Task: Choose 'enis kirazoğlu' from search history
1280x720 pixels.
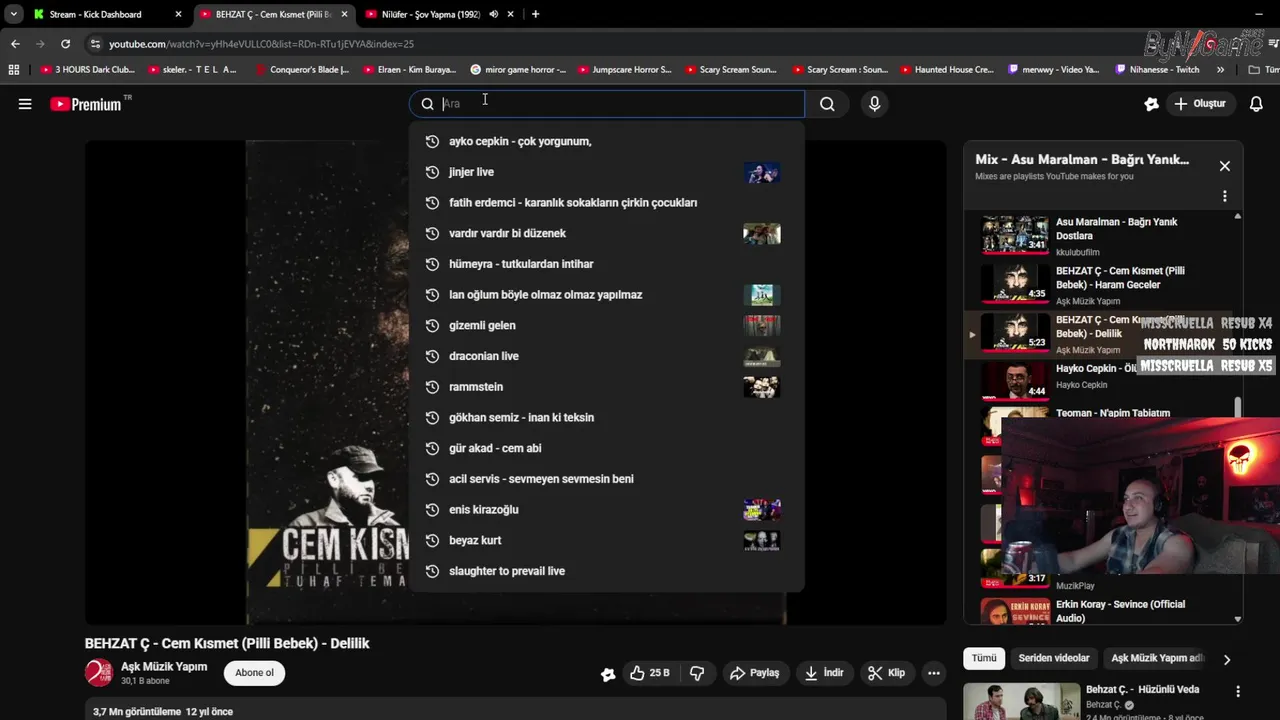Action: [x=606, y=510]
